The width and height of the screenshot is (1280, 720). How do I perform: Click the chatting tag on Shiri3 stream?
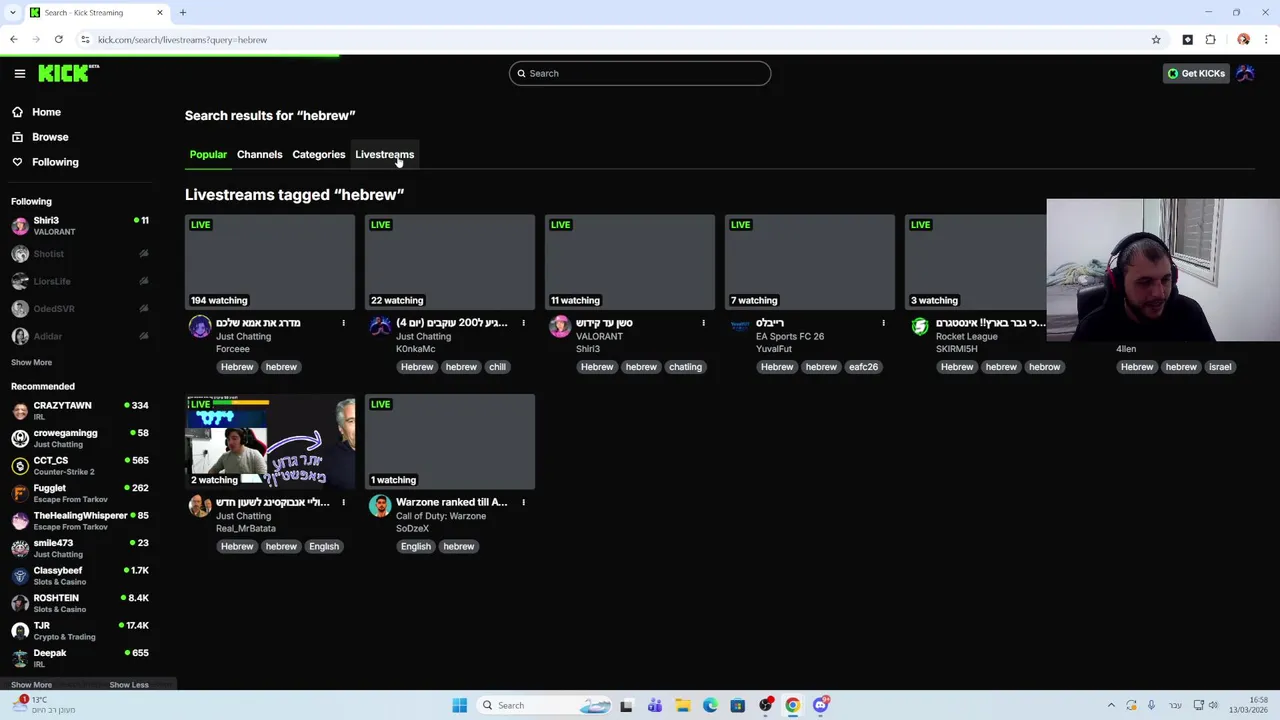pos(685,367)
